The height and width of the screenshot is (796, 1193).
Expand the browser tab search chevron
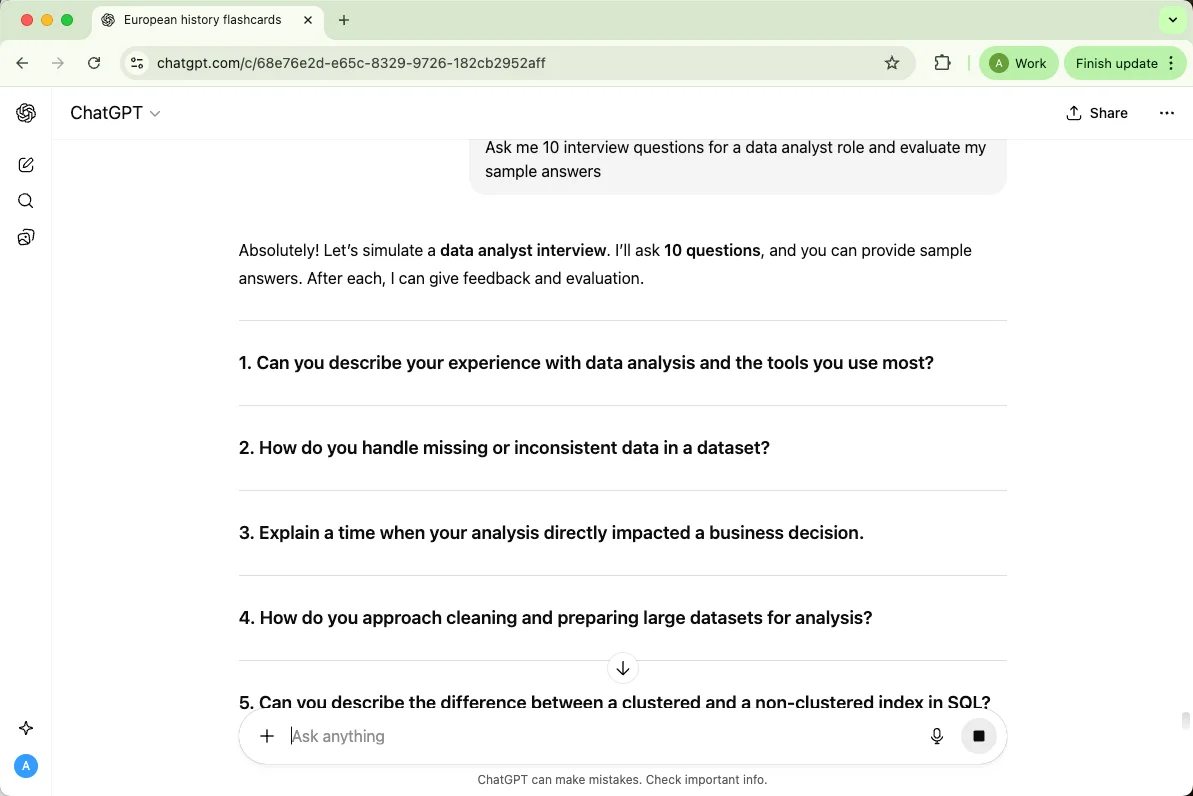coord(1173,20)
